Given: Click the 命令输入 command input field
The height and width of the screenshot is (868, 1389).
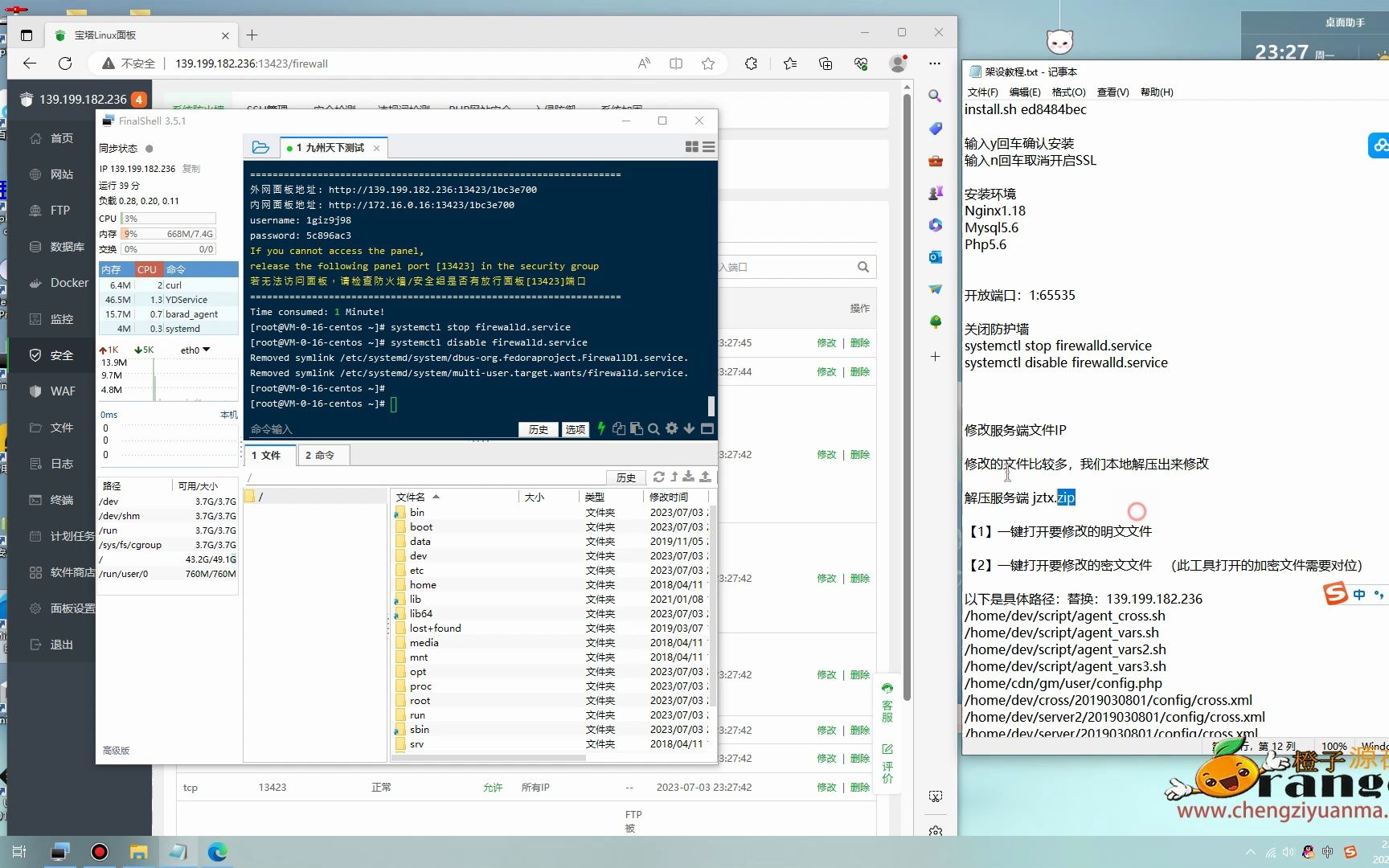Looking at the screenshot, I should [x=382, y=429].
